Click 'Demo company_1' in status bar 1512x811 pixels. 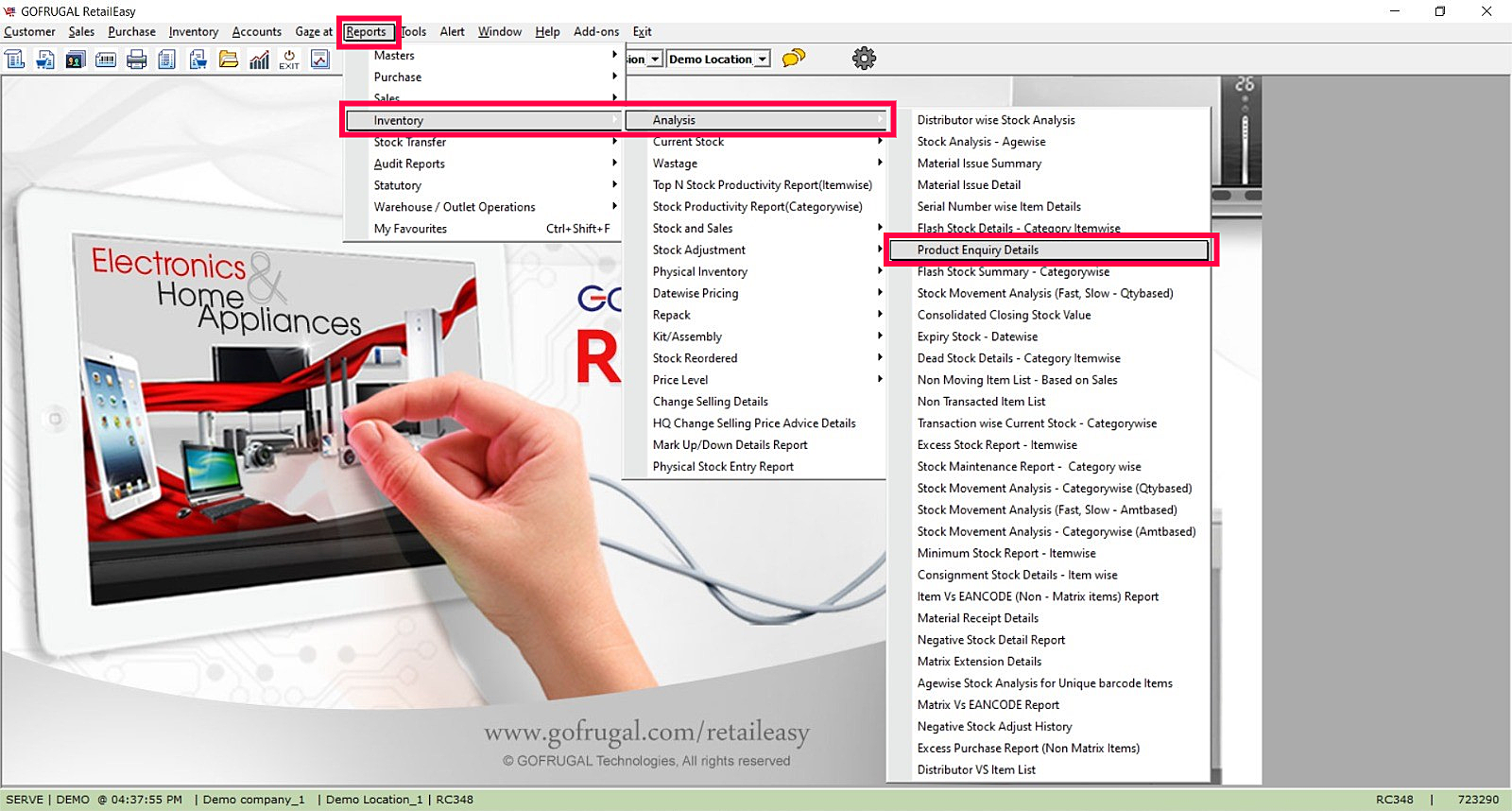pos(254,800)
